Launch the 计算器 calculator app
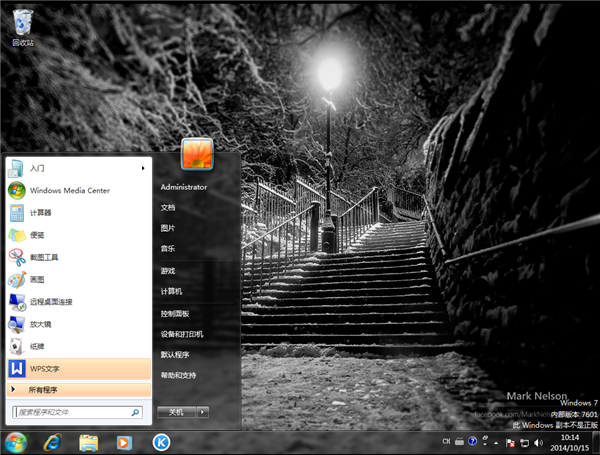 click(x=40, y=212)
